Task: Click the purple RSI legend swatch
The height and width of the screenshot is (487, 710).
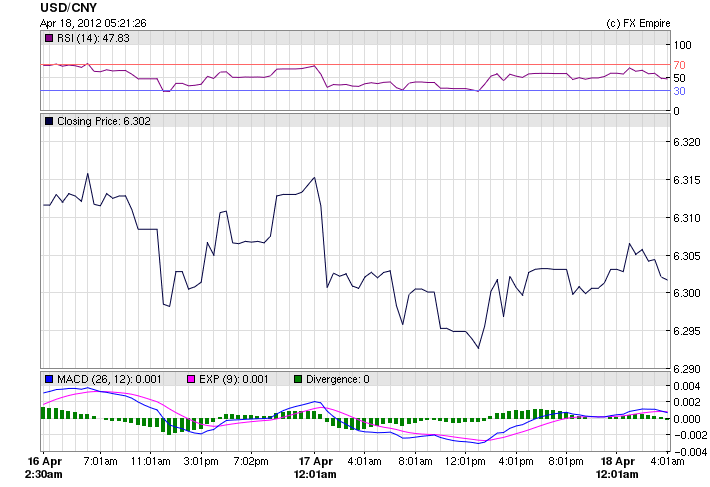Action: pos(47,38)
